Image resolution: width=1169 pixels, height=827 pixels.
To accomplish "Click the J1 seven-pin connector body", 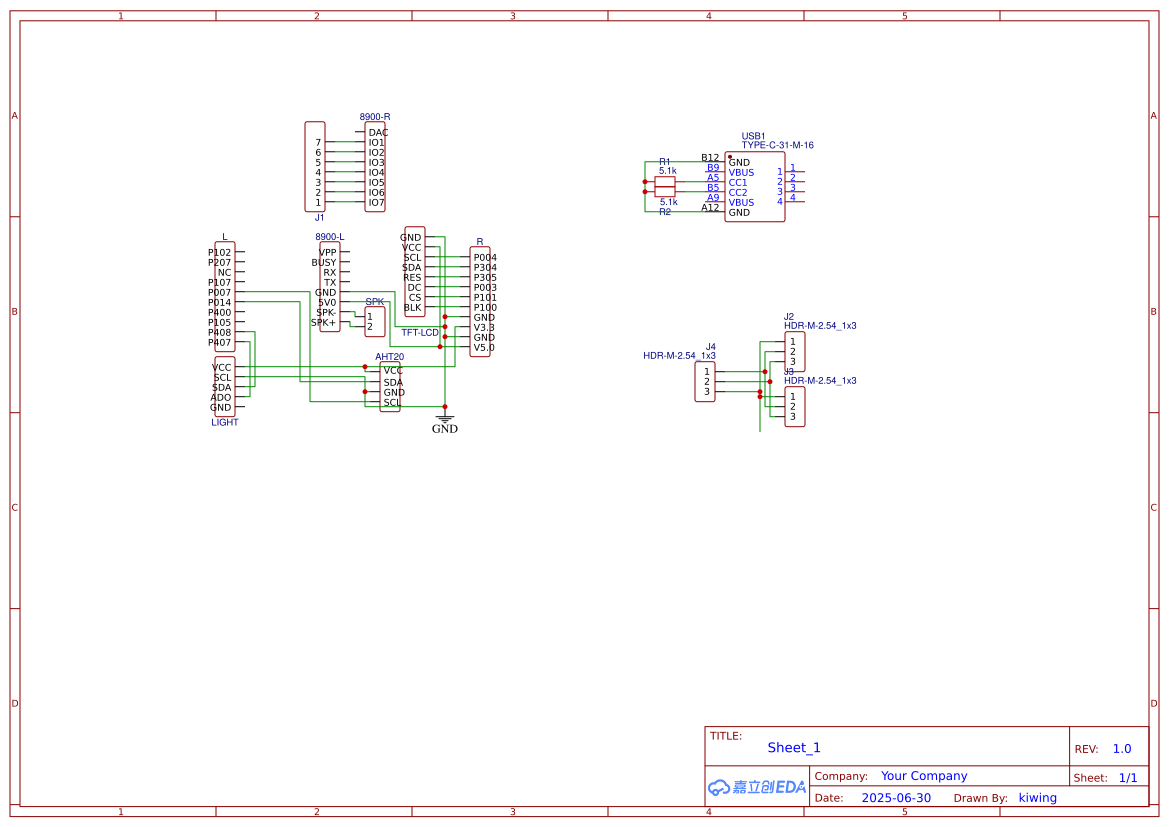I will point(315,166).
